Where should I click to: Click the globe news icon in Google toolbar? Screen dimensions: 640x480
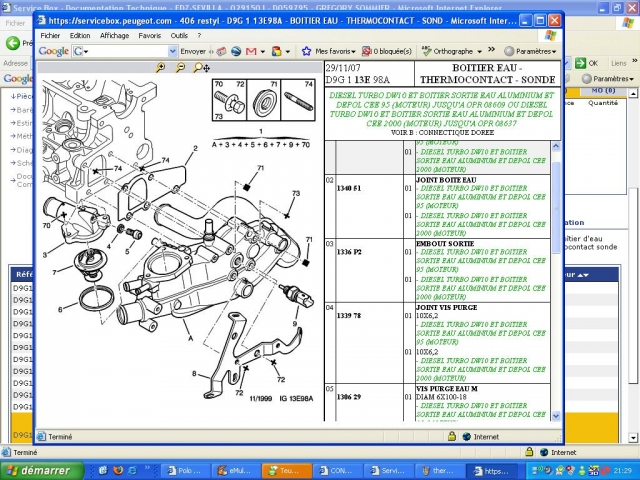click(236, 51)
